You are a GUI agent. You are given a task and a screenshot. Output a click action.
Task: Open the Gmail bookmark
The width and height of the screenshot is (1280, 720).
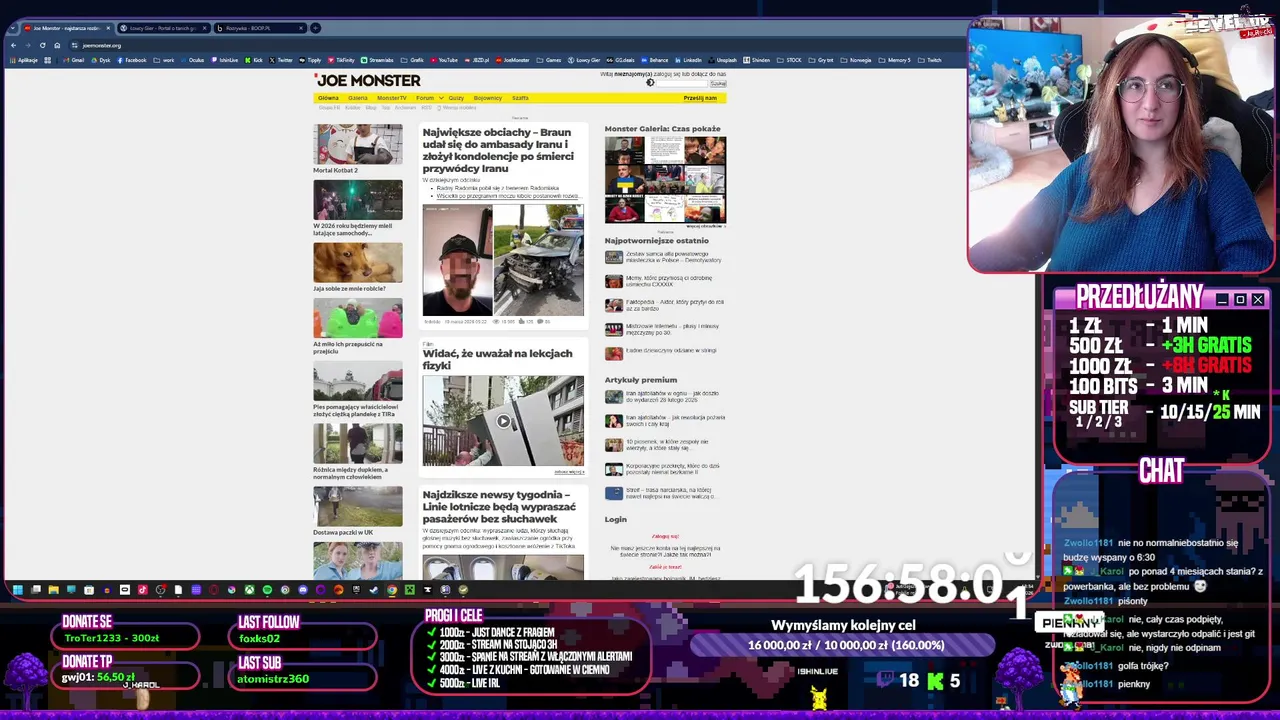point(73,60)
